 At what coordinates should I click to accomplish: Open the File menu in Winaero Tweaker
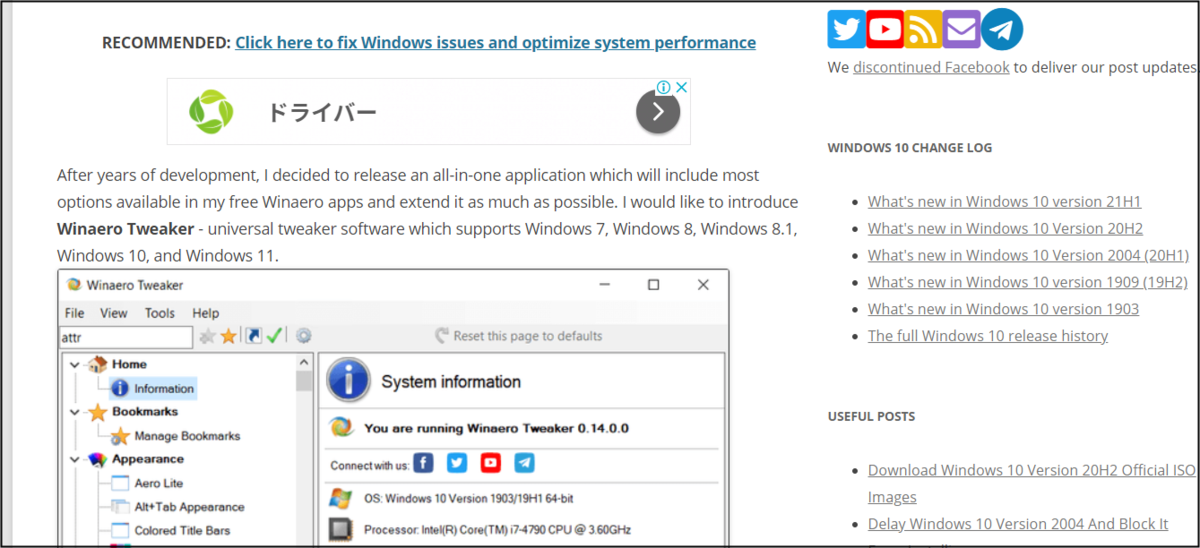tap(74, 313)
